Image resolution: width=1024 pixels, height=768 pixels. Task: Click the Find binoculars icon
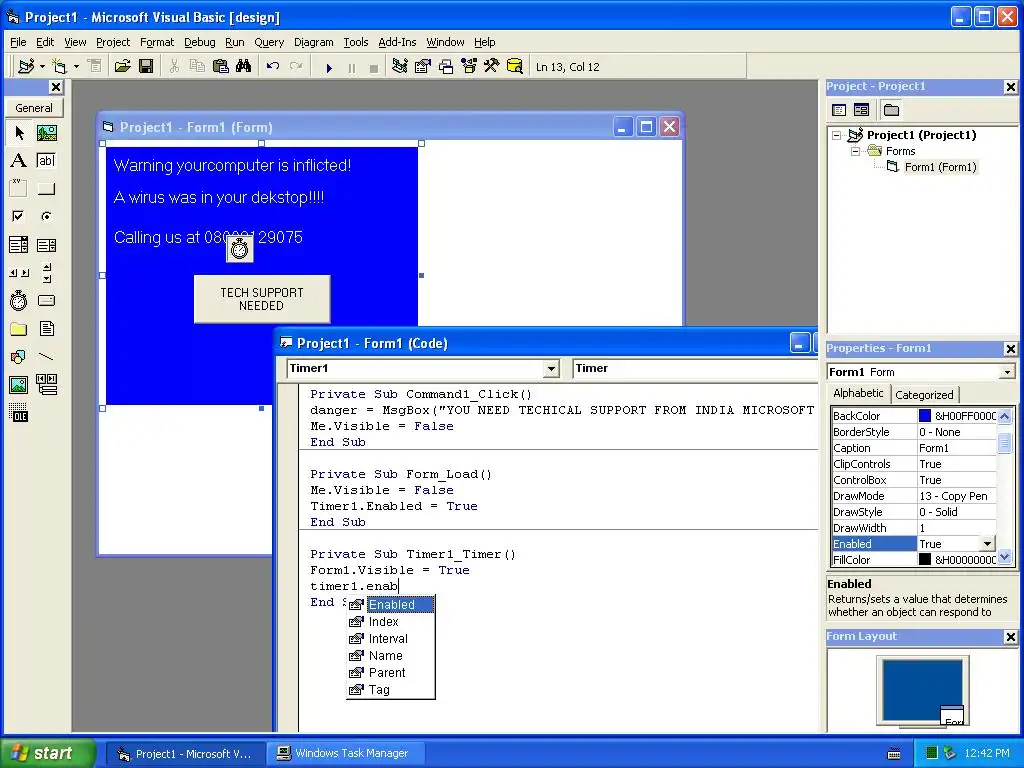pos(244,67)
